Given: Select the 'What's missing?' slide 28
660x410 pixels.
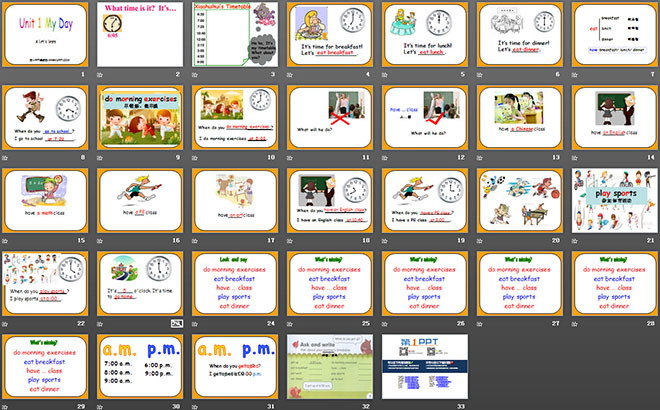Looking at the screenshot, I should click(615, 284).
